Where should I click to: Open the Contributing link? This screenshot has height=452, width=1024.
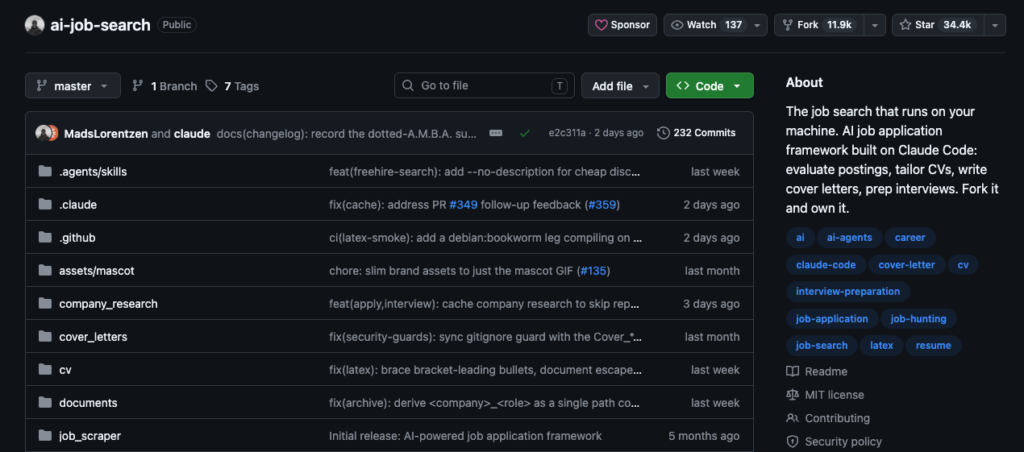tap(828, 419)
